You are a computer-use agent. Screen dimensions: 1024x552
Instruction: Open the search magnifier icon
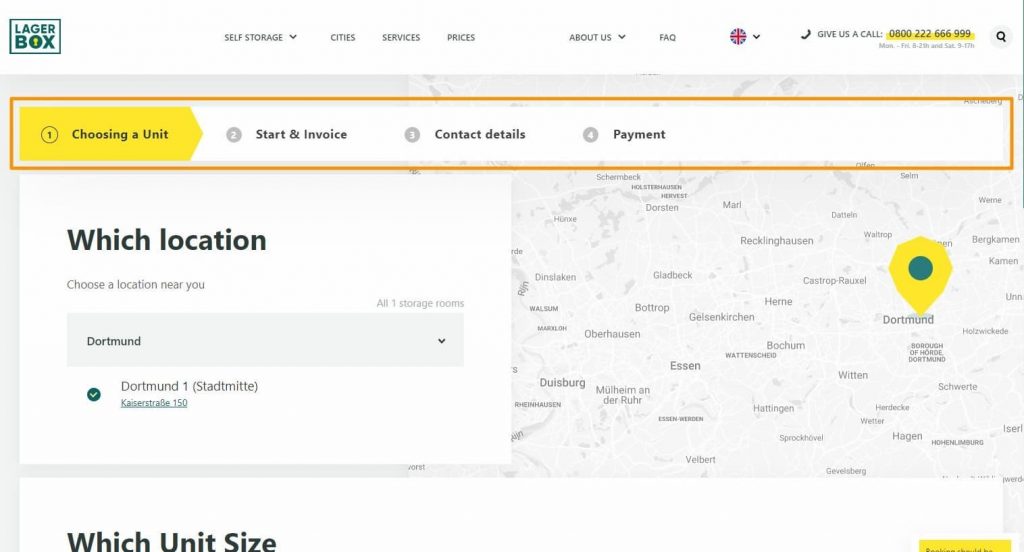coord(1000,37)
